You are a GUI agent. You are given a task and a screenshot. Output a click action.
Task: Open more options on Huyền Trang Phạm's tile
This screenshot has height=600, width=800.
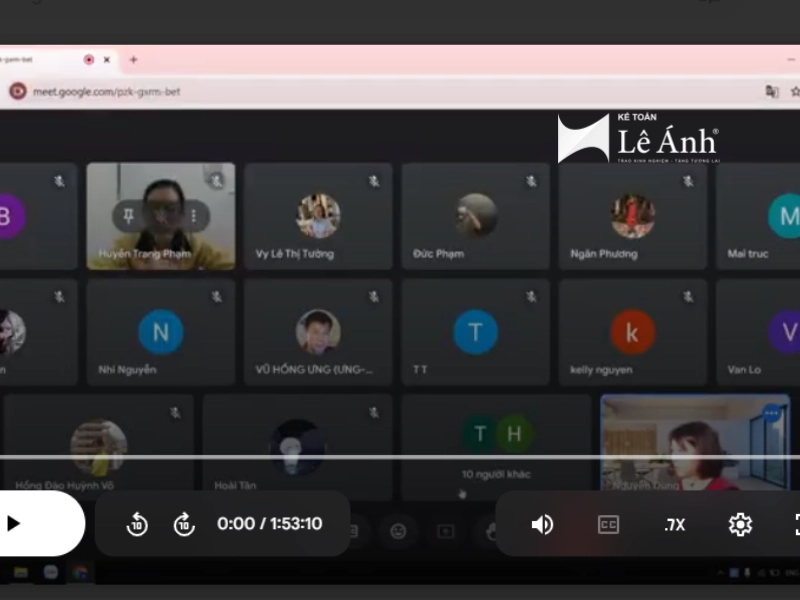(x=194, y=215)
